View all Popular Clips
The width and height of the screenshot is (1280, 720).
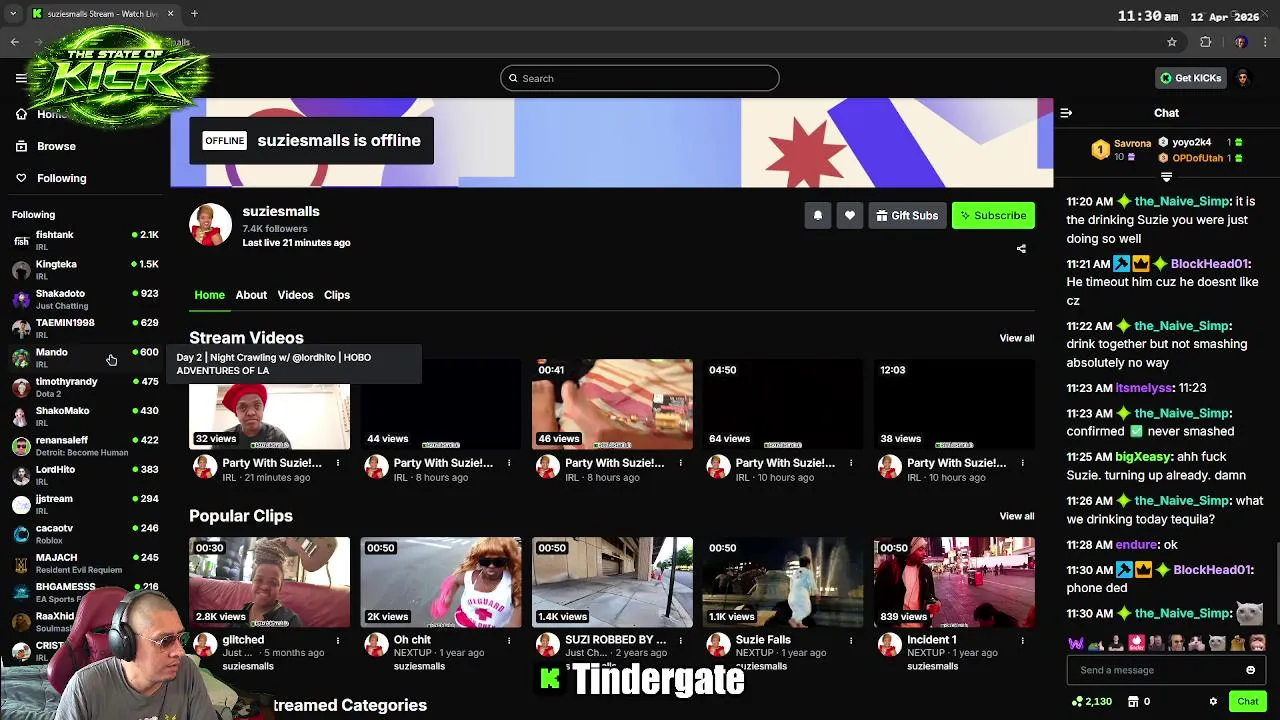pyautogui.click(x=1017, y=516)
